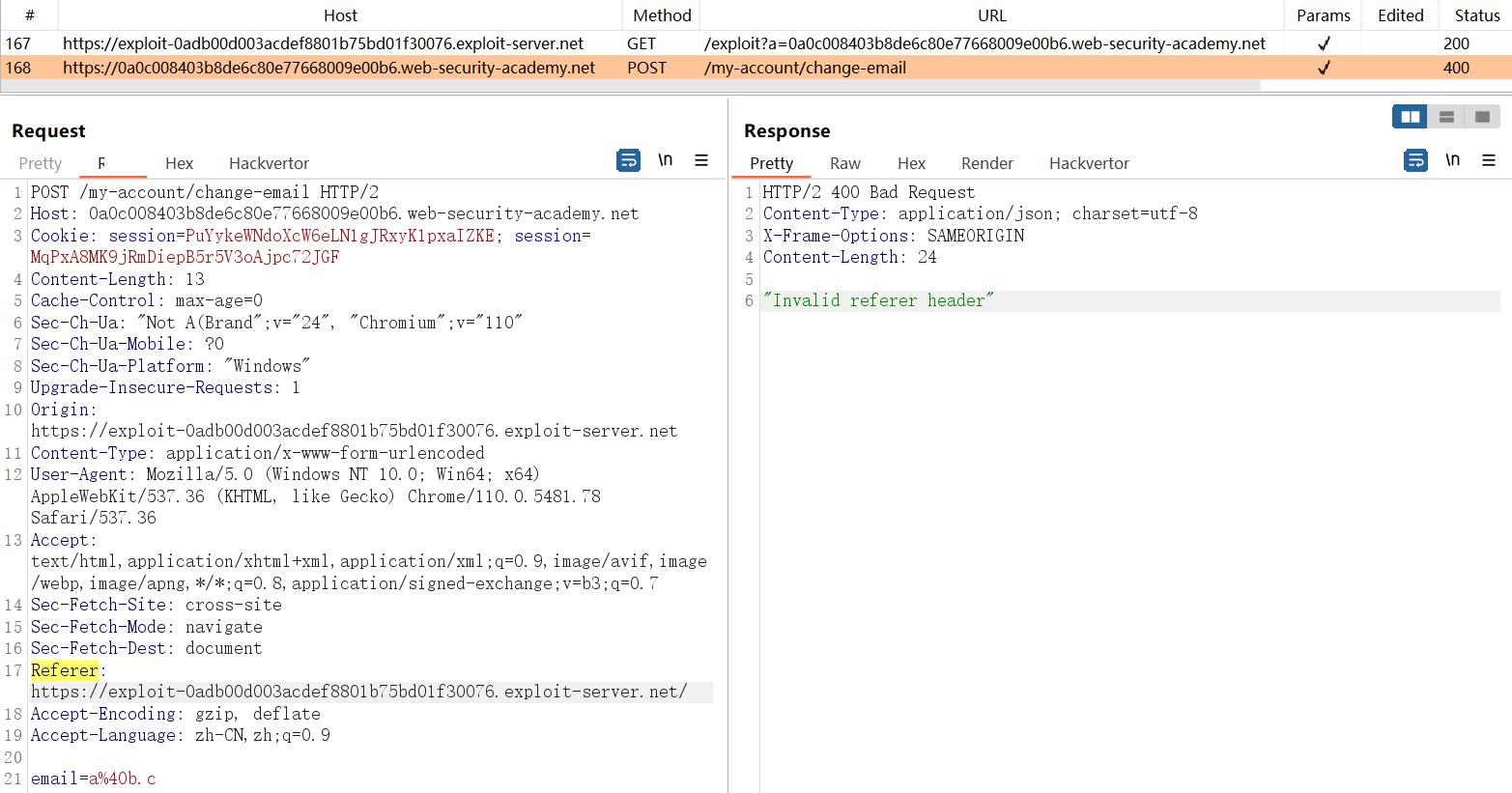The height and width of the screenshot is (793, 1512).
Task: Click the Params checkmark in row 168
Action: pyautogui.click(x=1324, y=68)
